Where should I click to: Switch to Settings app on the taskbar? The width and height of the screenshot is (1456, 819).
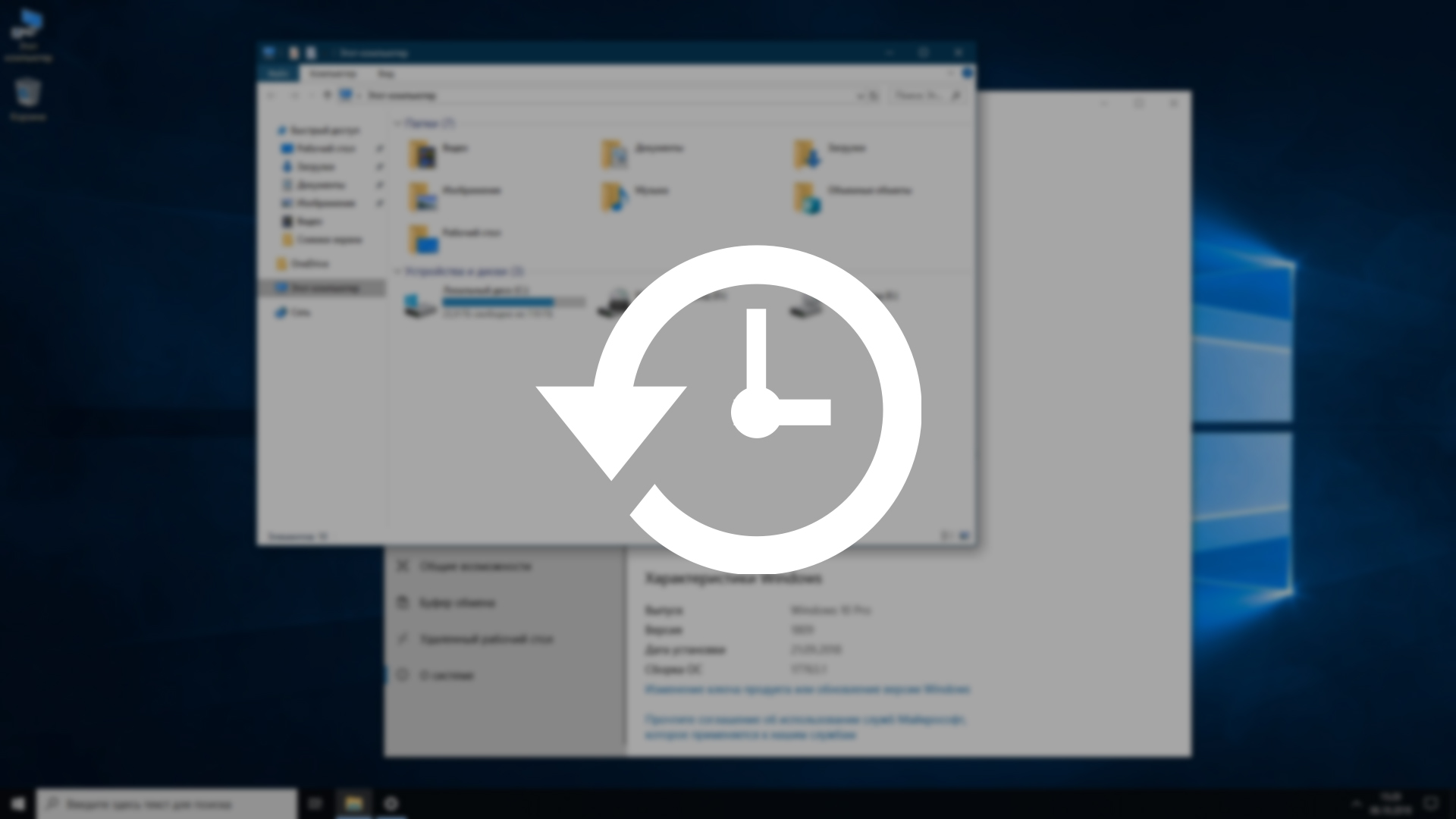(x=391, y=804)
